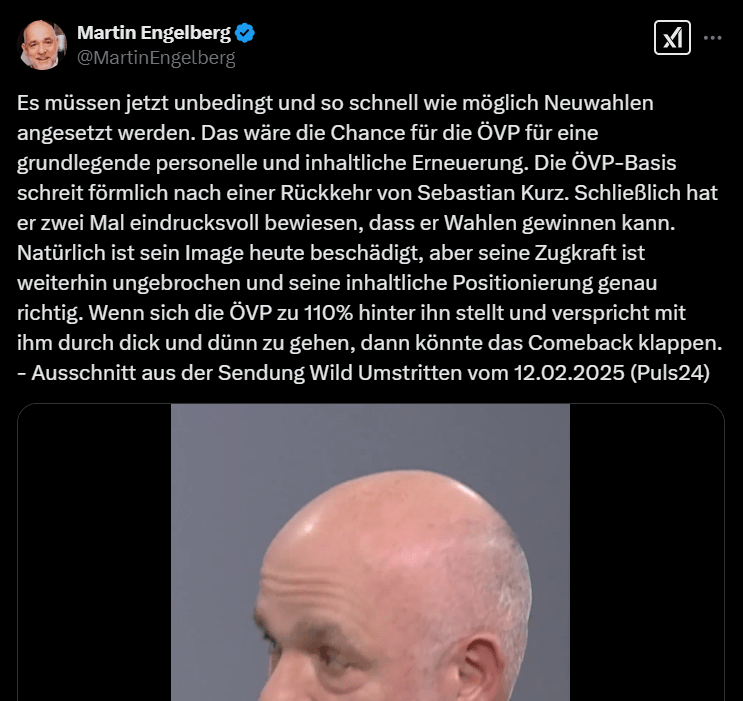Click the "ÖVP-Basis" text in the tweet
The width and height of the screenshot is (743, 701).
(624, 163)
